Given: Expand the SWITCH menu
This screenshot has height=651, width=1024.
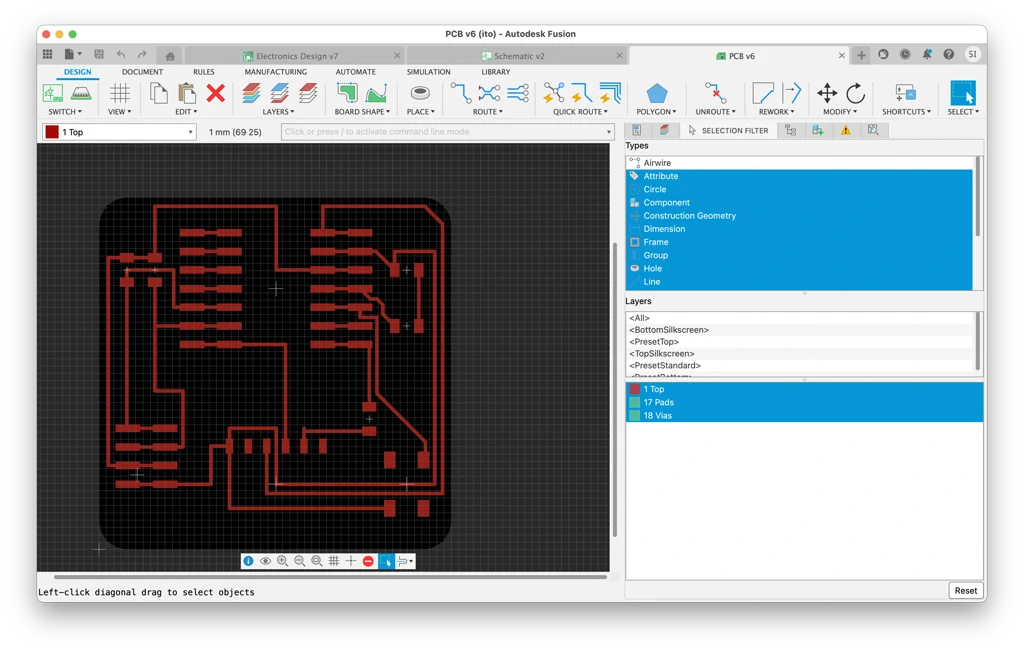Looking at the screenshot, I should (x=65, y=112).
